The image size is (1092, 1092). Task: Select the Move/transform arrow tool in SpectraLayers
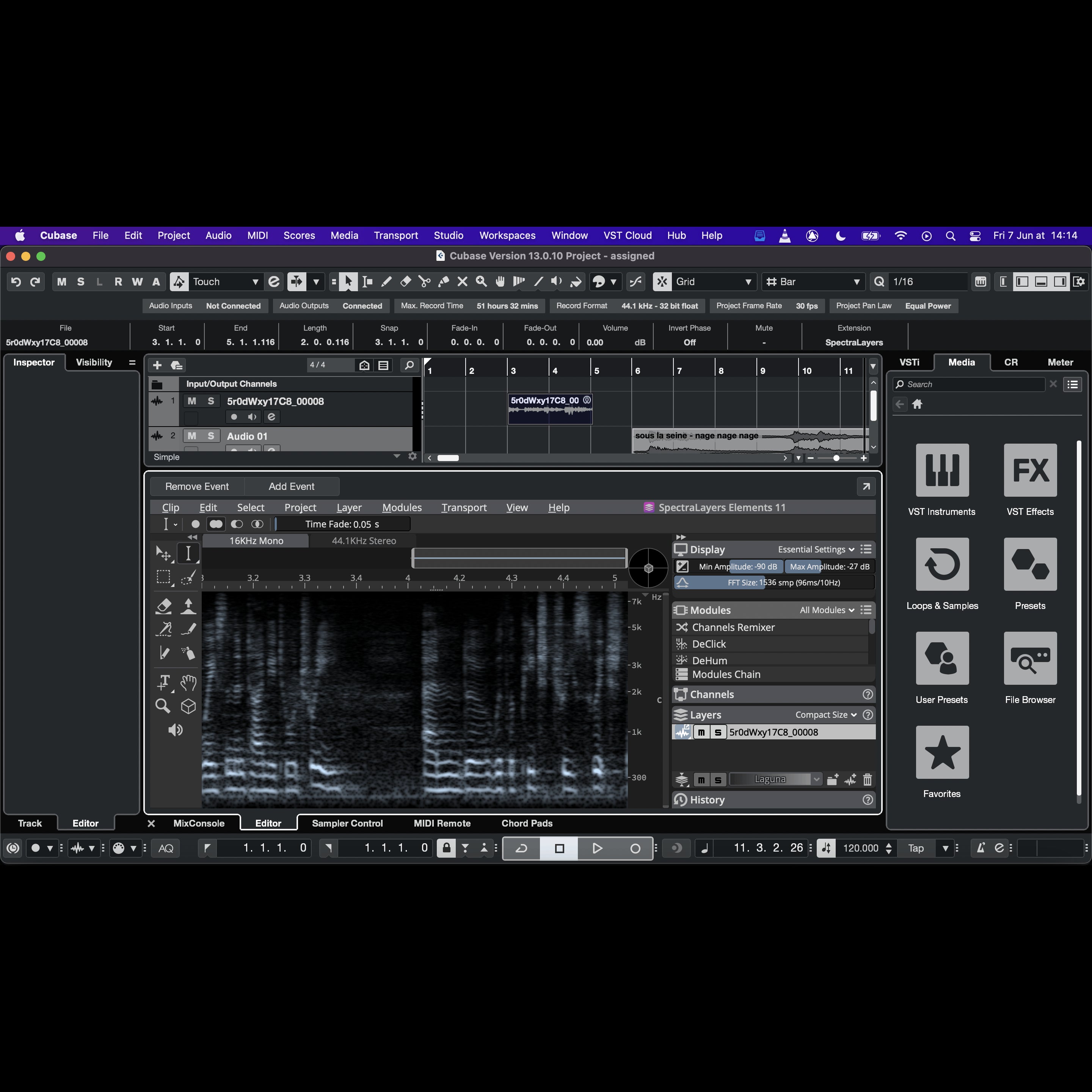click(x=163, y=553)
